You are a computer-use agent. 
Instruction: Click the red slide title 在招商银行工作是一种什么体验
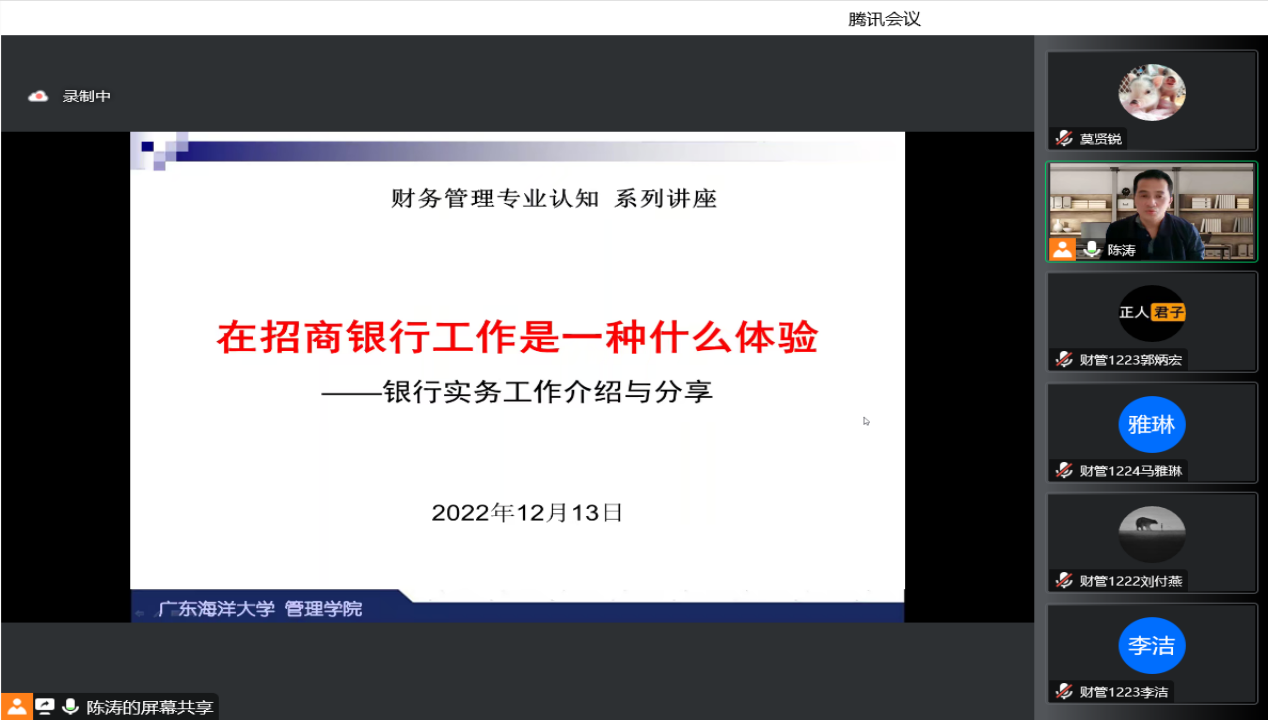517,338
